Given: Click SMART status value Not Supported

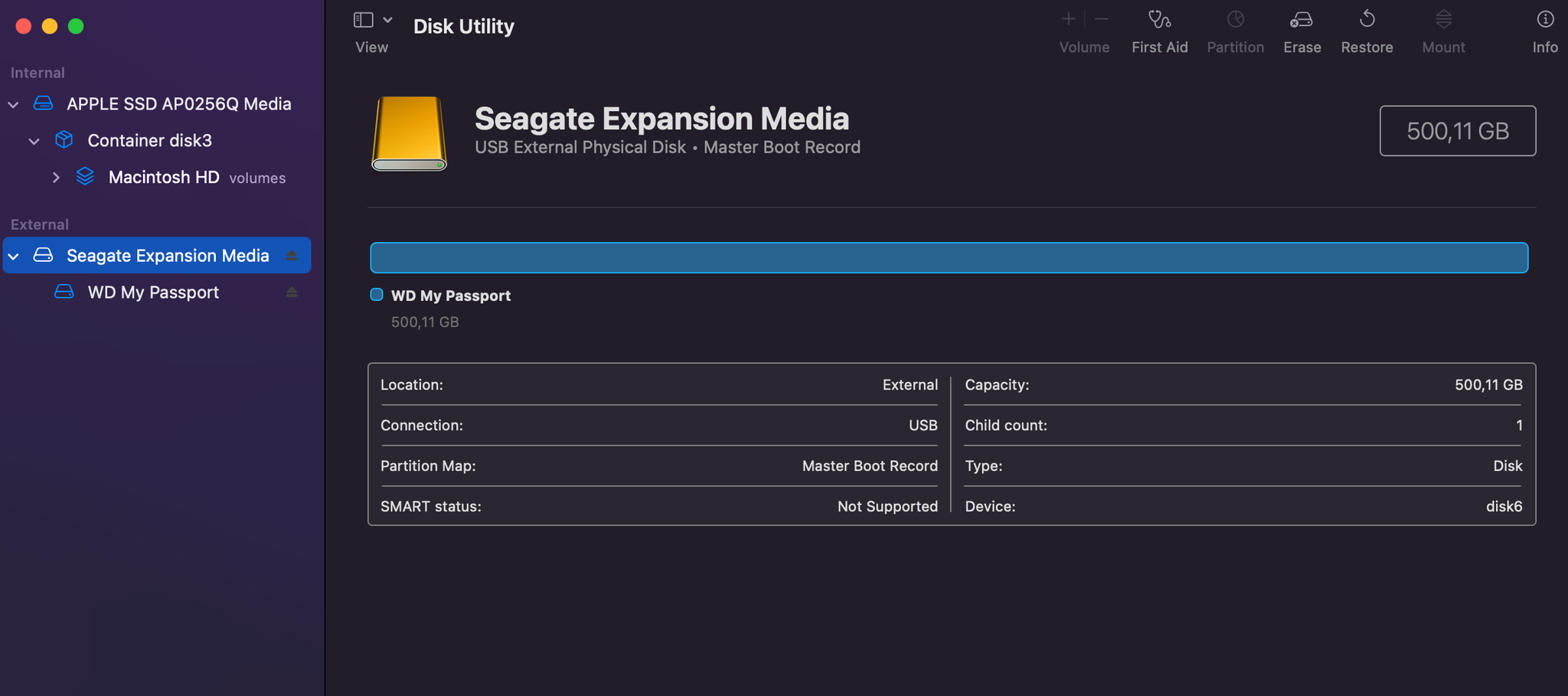Looking at the screenshot, I should [887, 506].
